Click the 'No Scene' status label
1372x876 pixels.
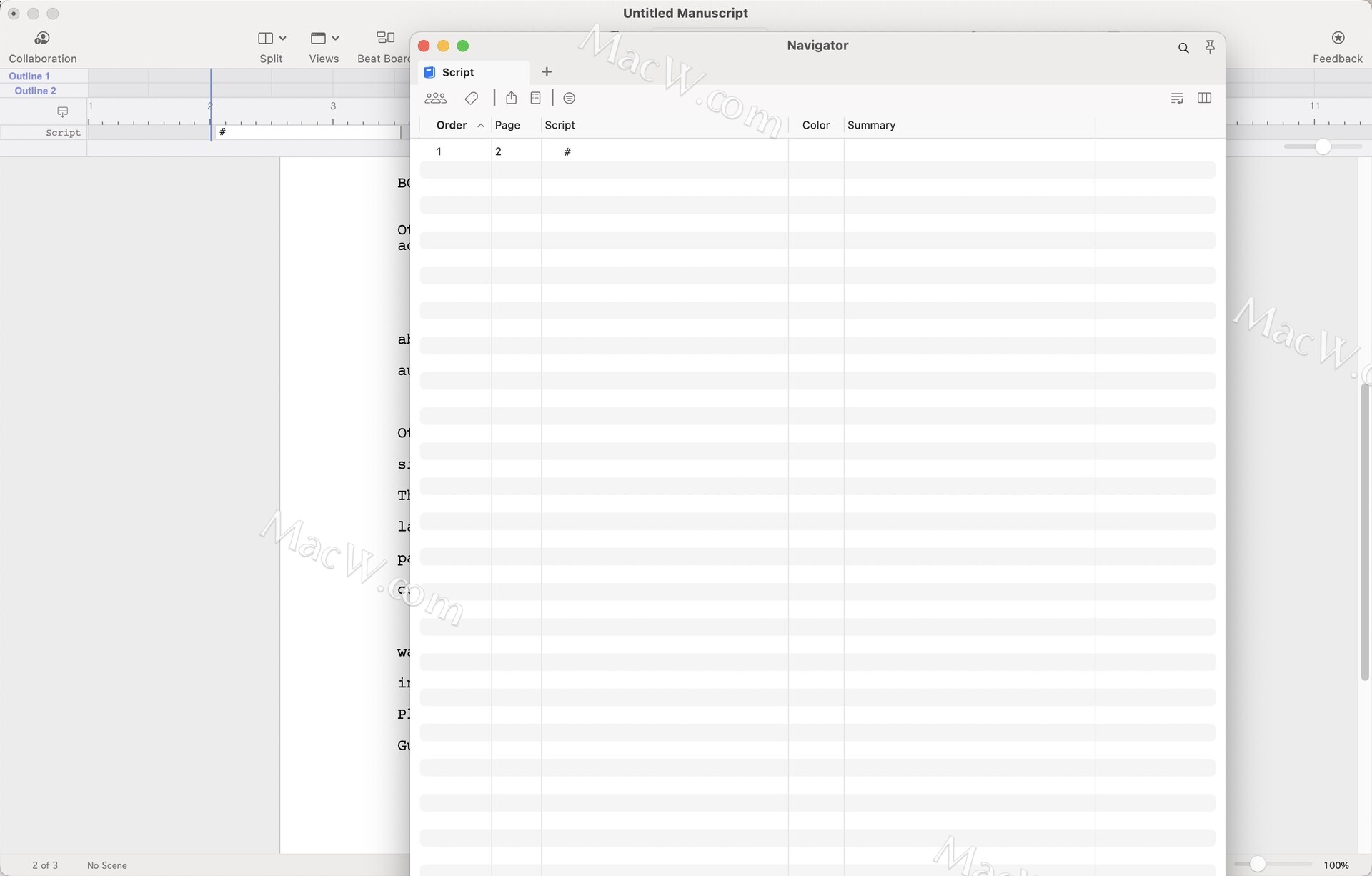[107, 865]
